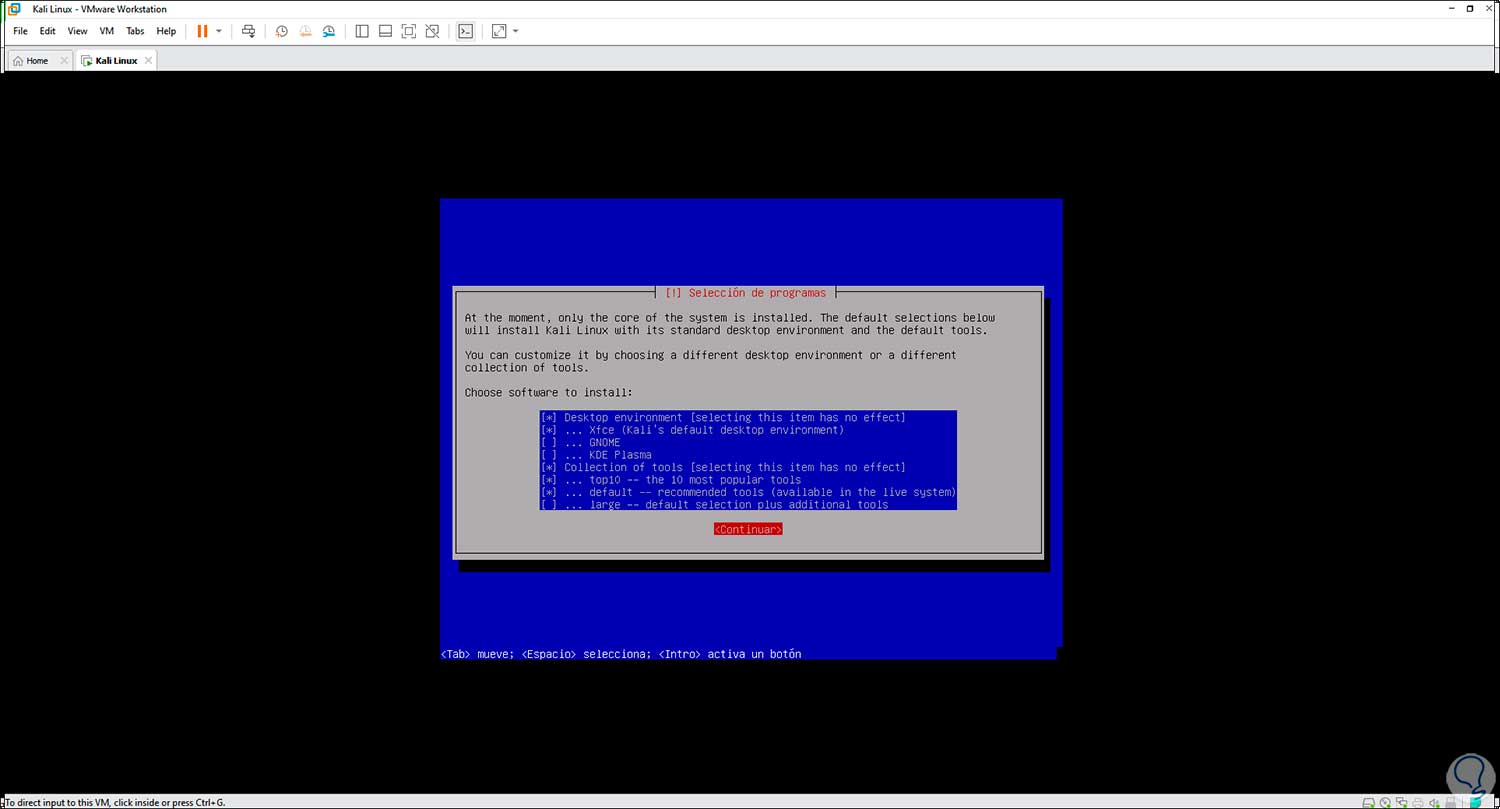The height and width of the screenshot is (809, 1500).
Task: Open the power options dropdown arrow
Action: pyautogui.click(x=219, y=31)
